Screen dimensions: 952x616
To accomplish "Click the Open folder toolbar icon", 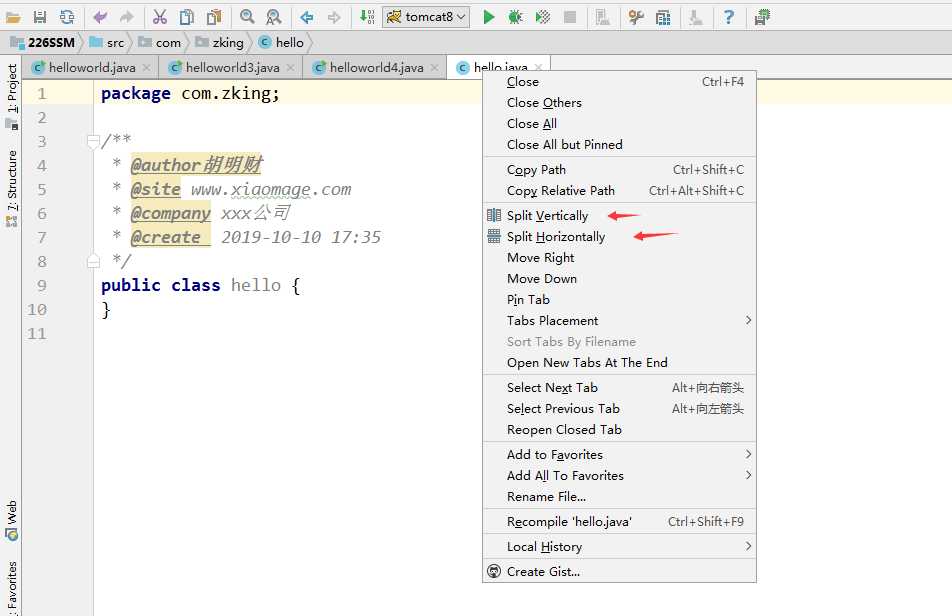I will [13, 17].
